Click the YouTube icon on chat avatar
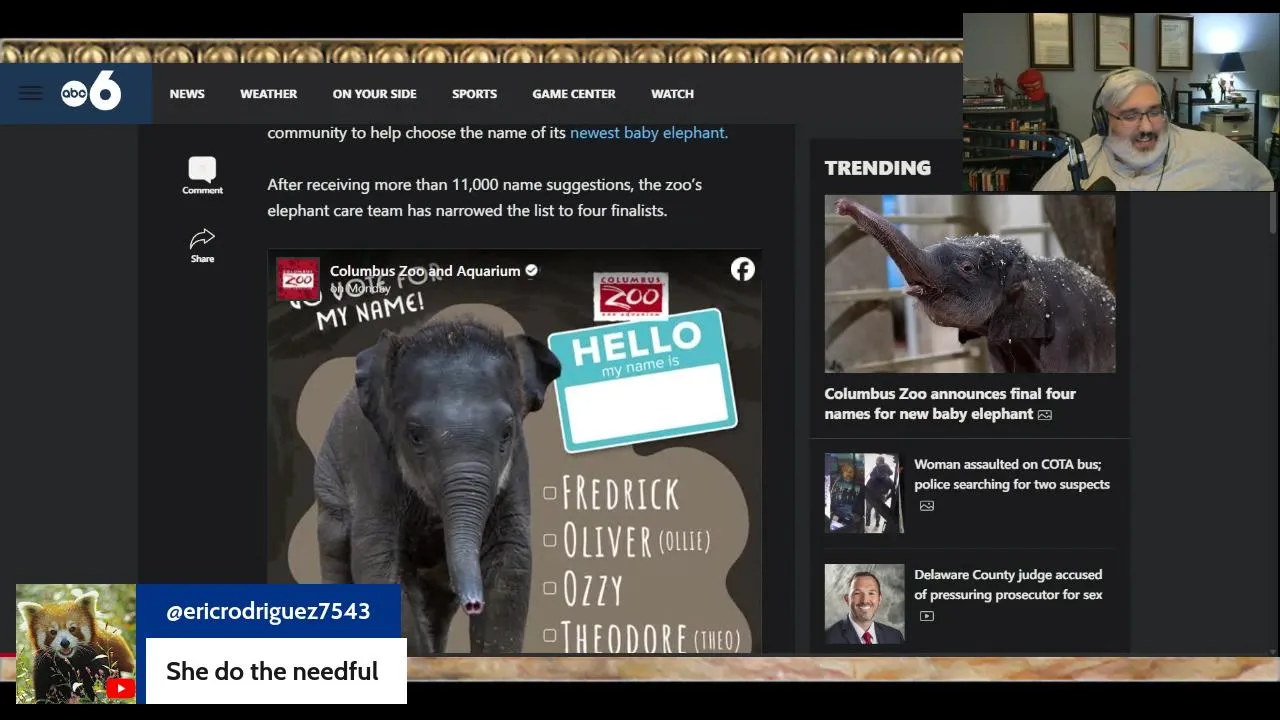Screen dimensions: 1280x720 [121, 688]
